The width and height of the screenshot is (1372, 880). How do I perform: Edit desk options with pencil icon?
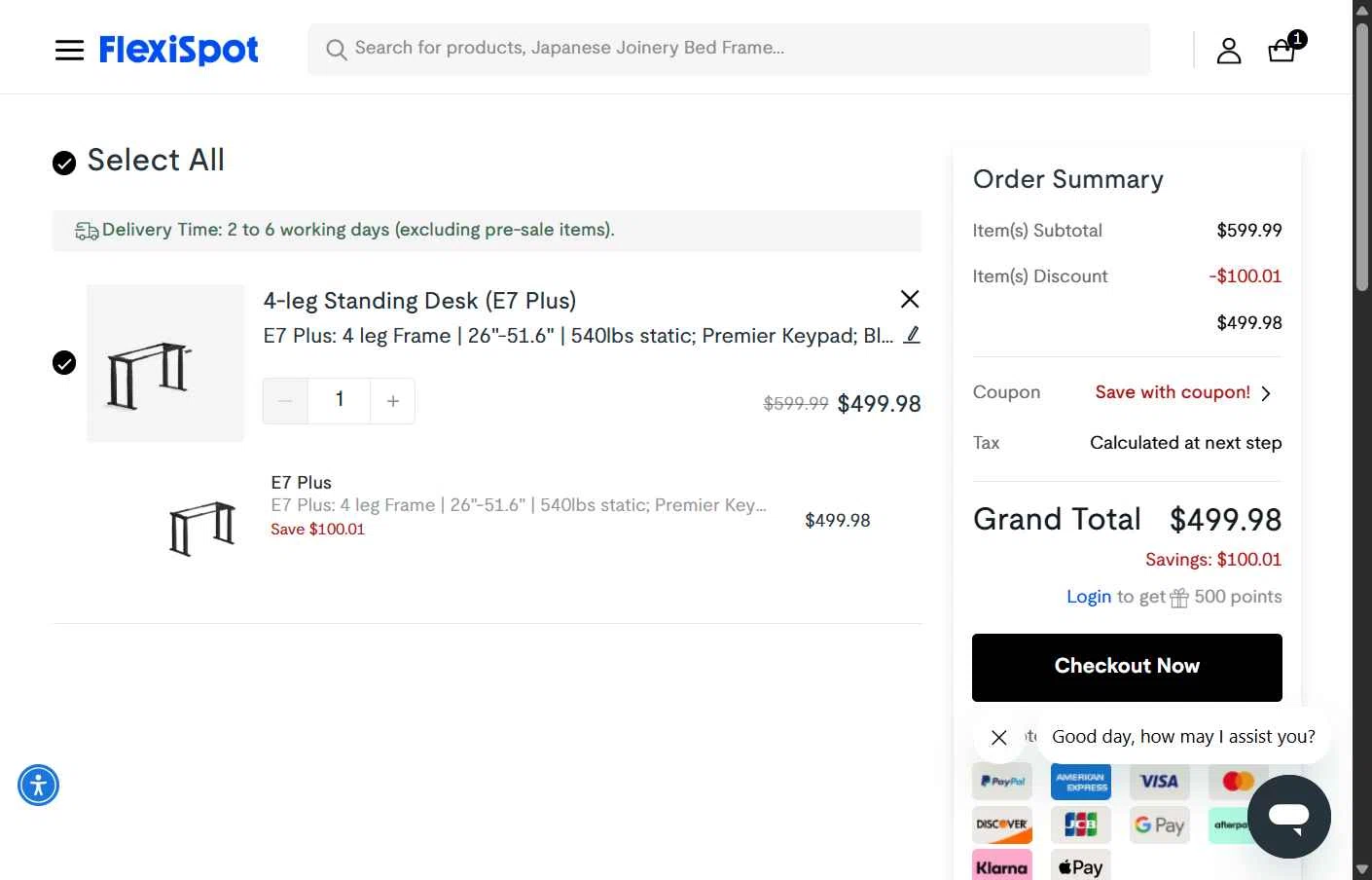912,335
